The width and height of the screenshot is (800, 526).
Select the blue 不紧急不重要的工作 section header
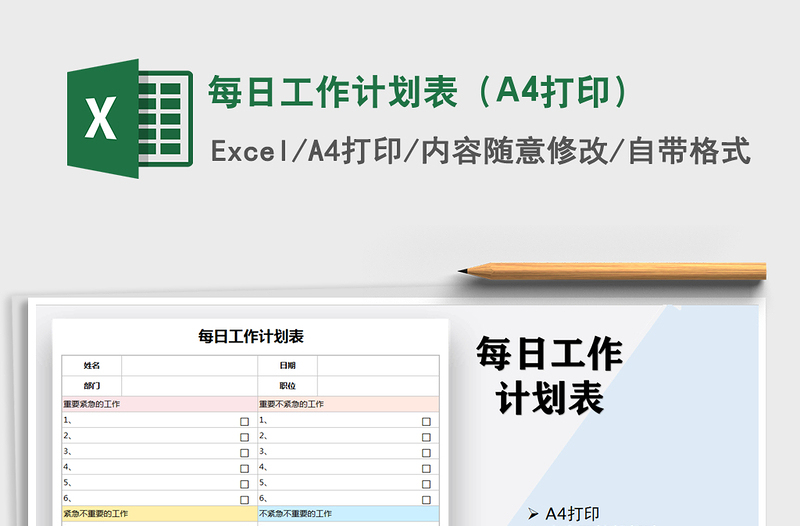click(348, 514)
